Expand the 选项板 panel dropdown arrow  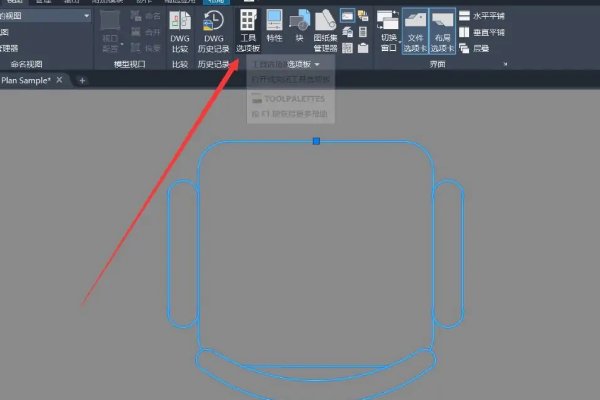tap(317, 64)
